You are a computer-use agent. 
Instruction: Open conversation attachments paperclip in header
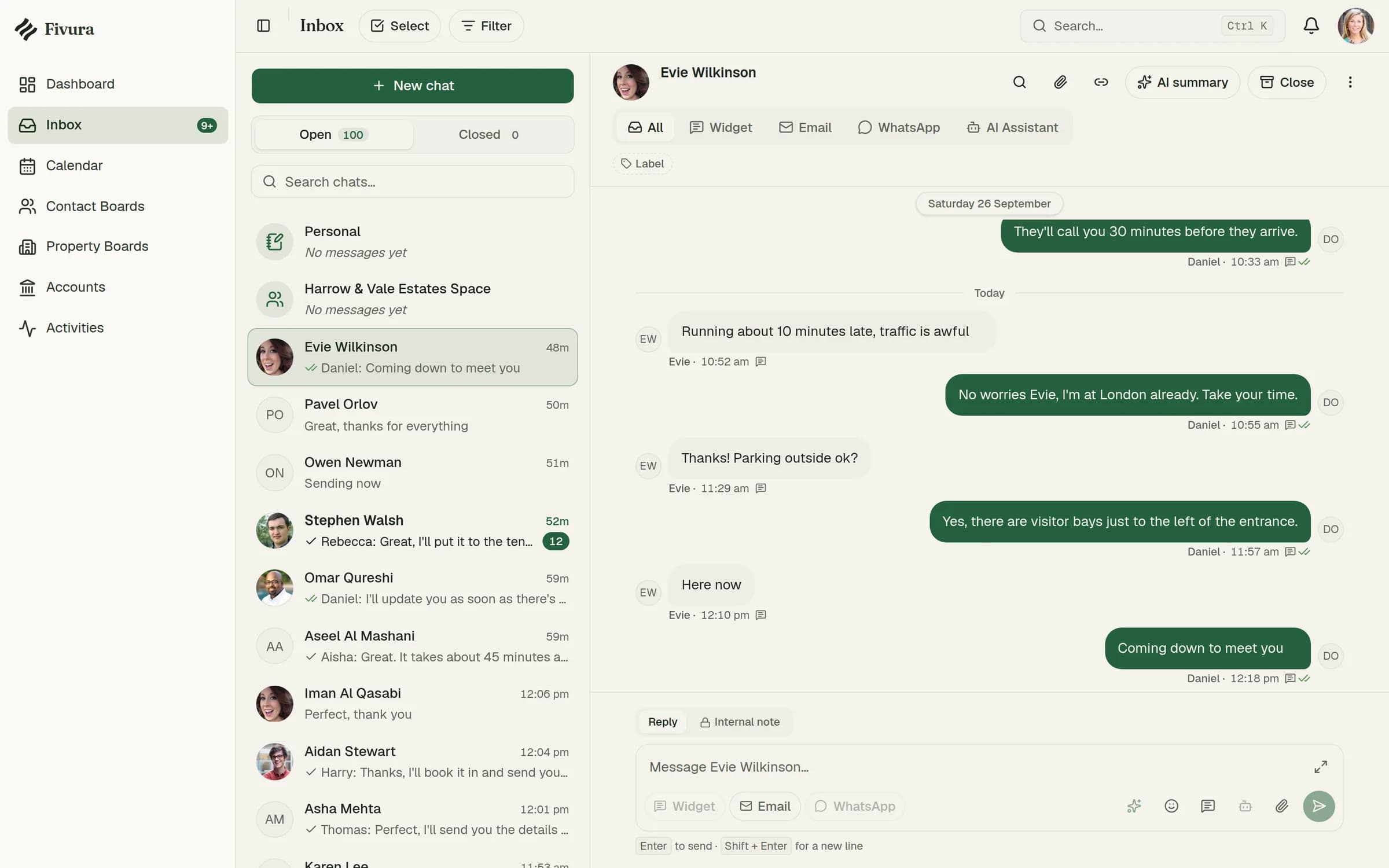(1060, 82)
